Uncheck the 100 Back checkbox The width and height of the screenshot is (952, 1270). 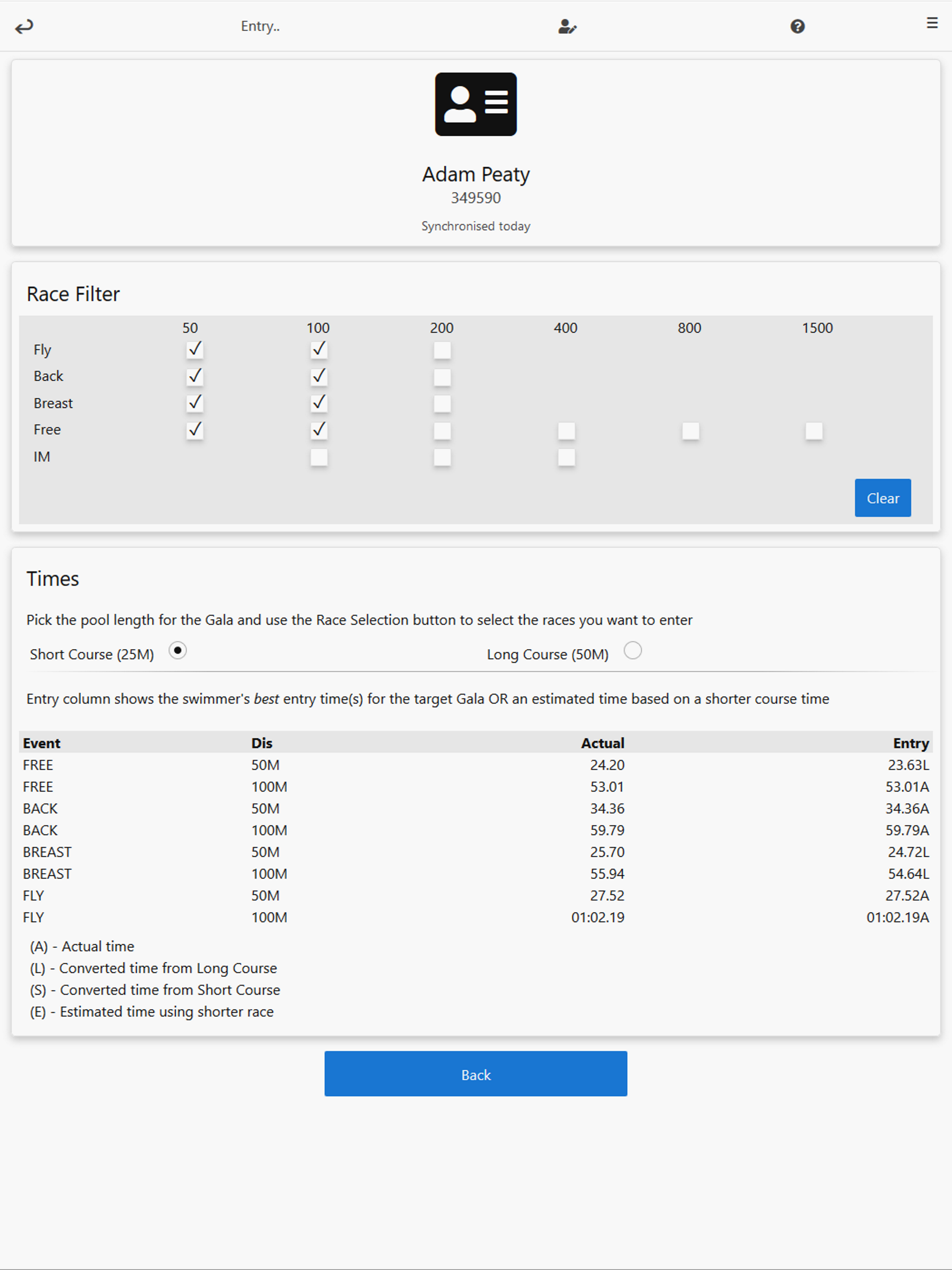click(x=319, y=377)
